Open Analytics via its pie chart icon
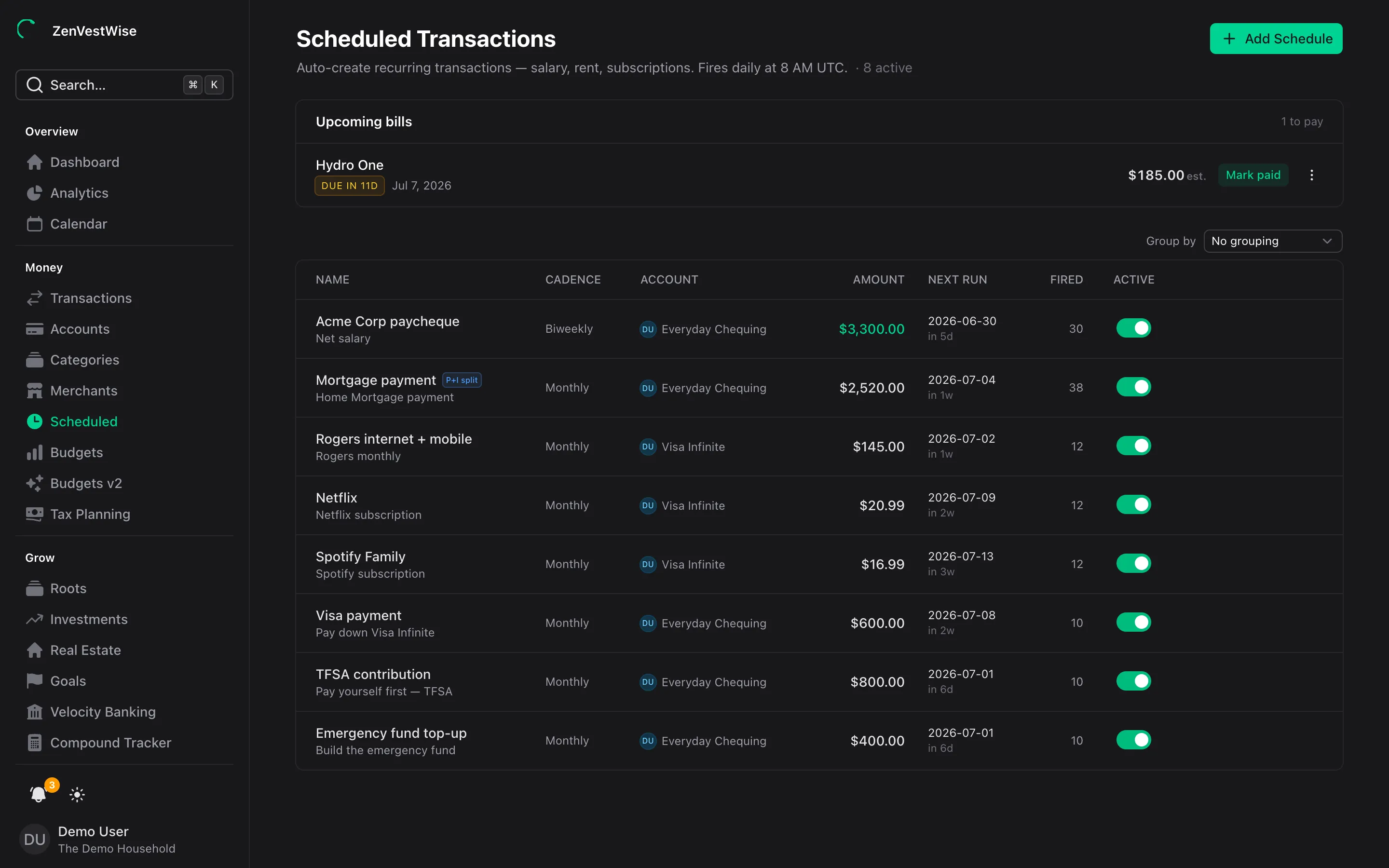Screen dimensions: 1389x868 tap(34, 193)
